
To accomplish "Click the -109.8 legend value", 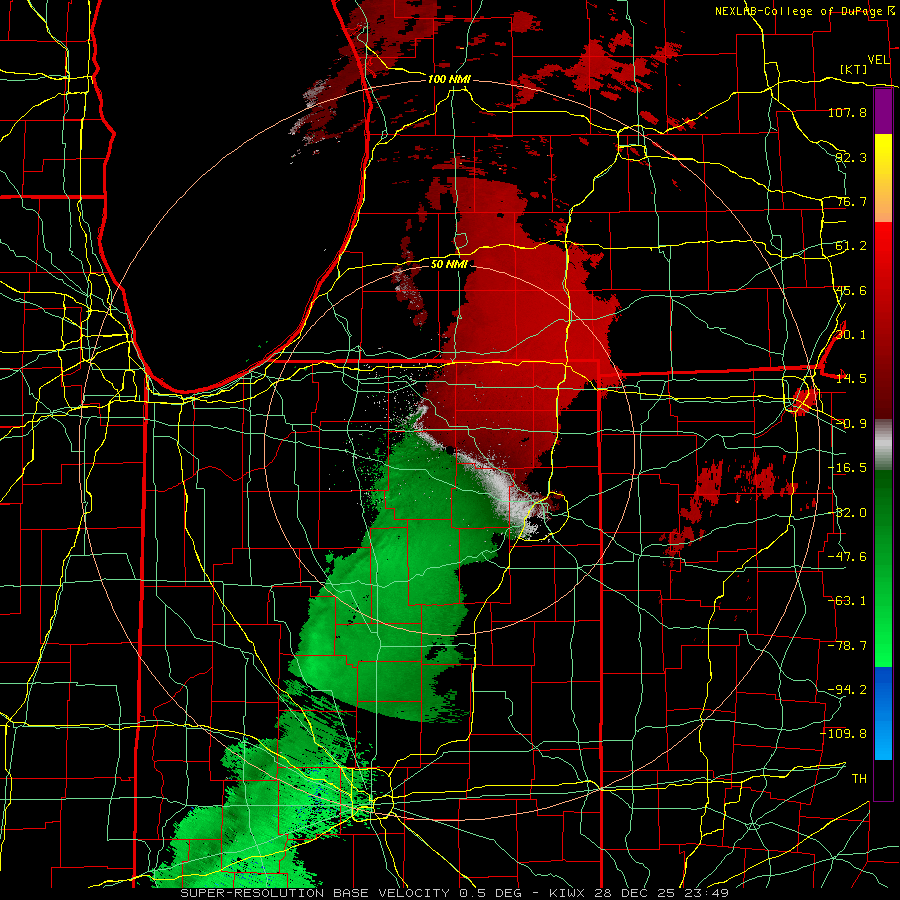I will (844, 734).
